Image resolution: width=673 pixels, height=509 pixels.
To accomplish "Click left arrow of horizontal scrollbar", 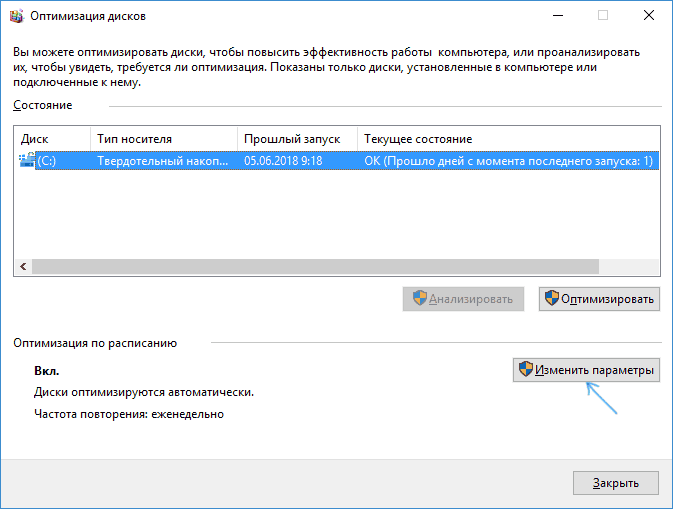I will tap(24, 267).
